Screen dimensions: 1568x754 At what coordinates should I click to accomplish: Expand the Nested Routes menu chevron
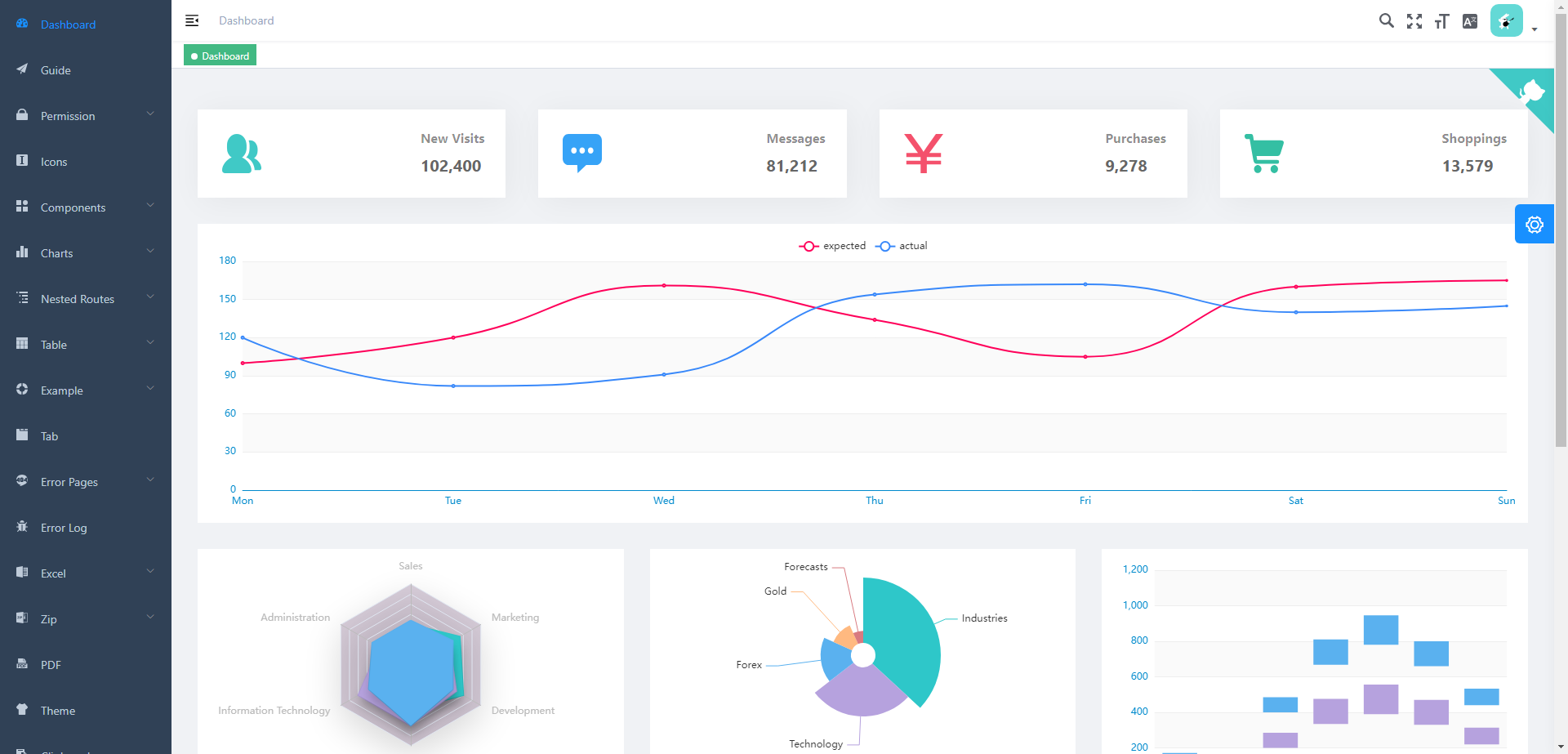click(x=150, y=297)
